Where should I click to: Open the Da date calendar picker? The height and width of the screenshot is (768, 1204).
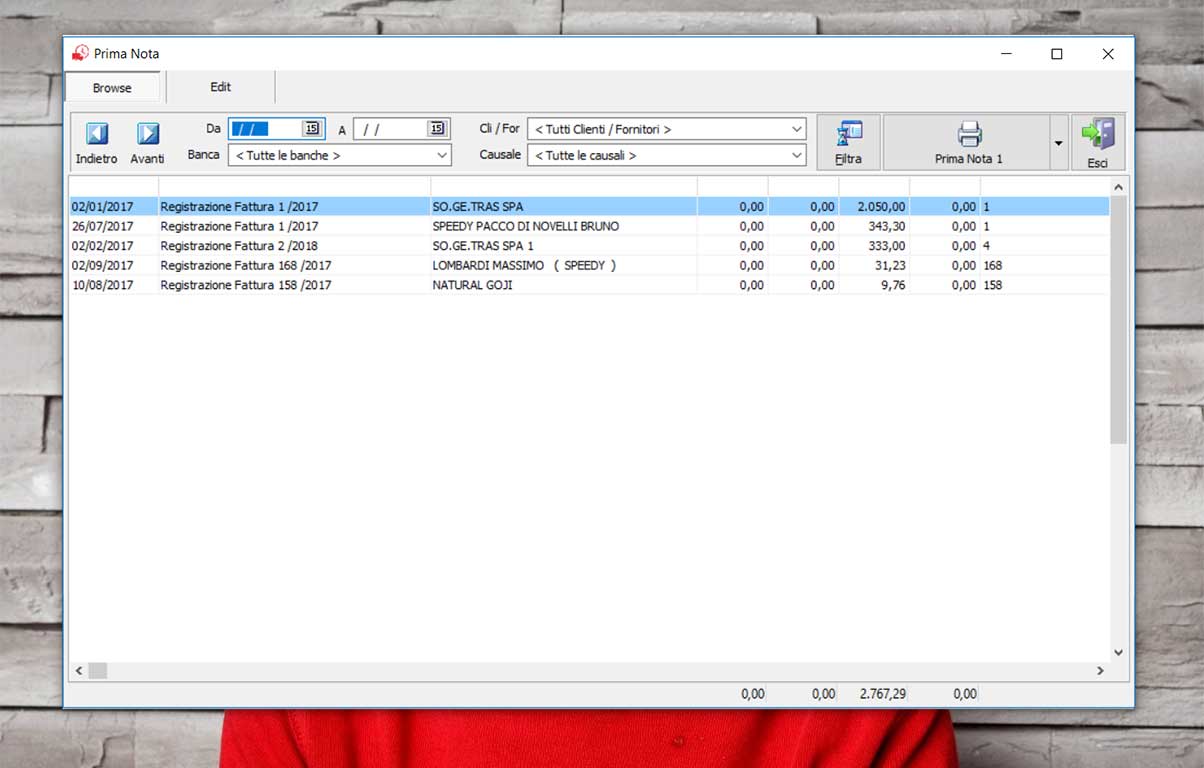312,129
